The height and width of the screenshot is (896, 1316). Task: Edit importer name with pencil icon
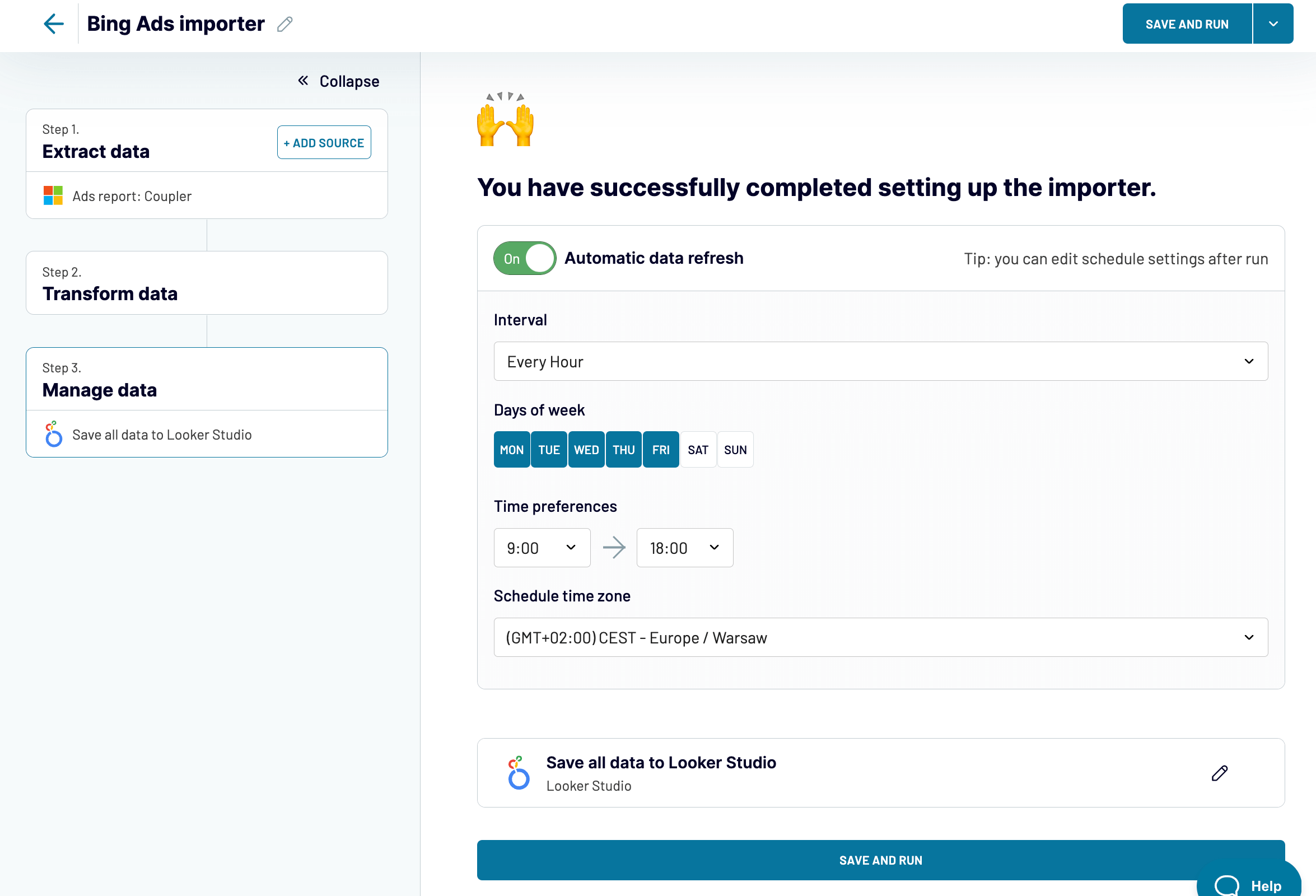[x=285, y=24]
